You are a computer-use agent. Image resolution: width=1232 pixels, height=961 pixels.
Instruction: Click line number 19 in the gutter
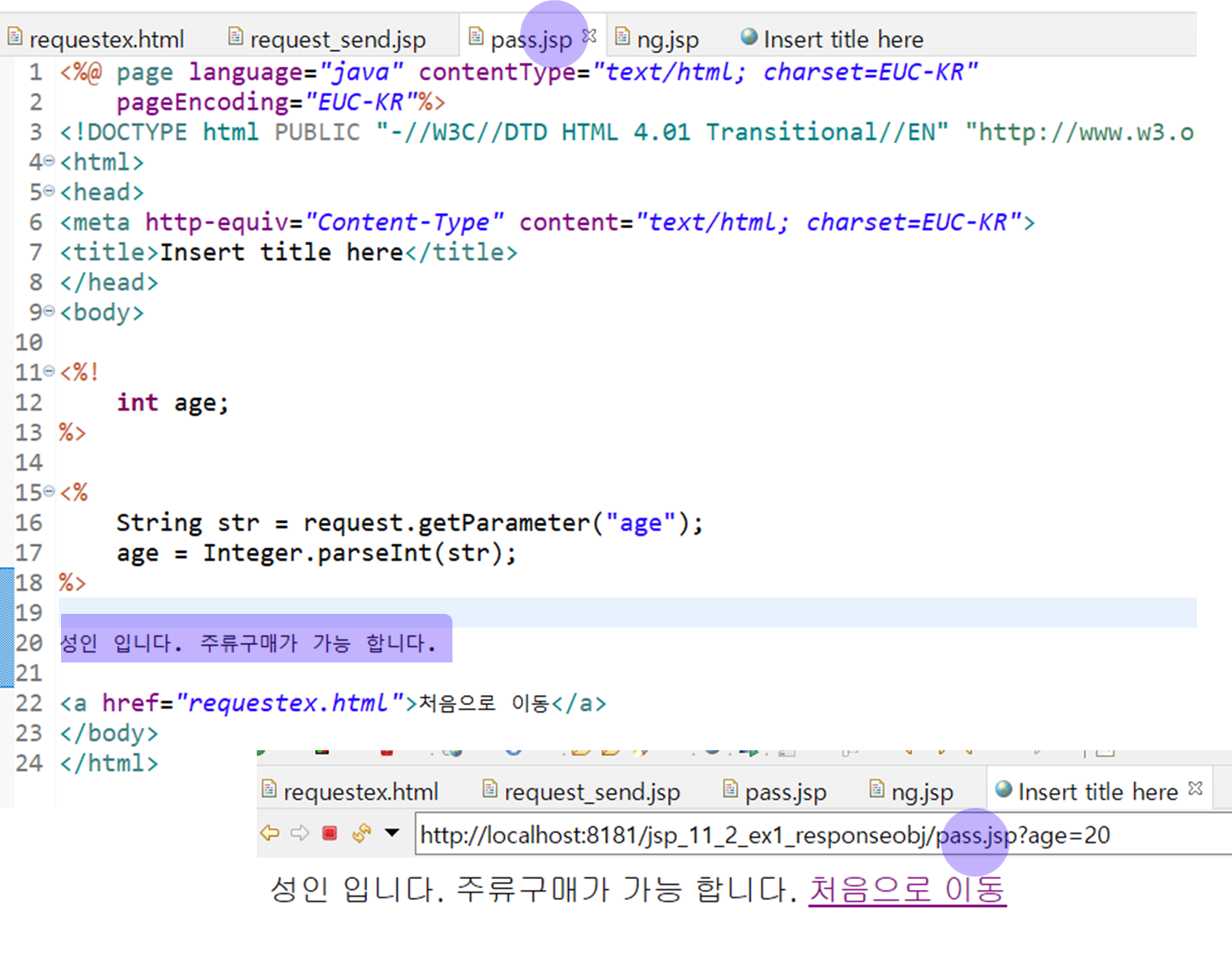coord(29,613)
